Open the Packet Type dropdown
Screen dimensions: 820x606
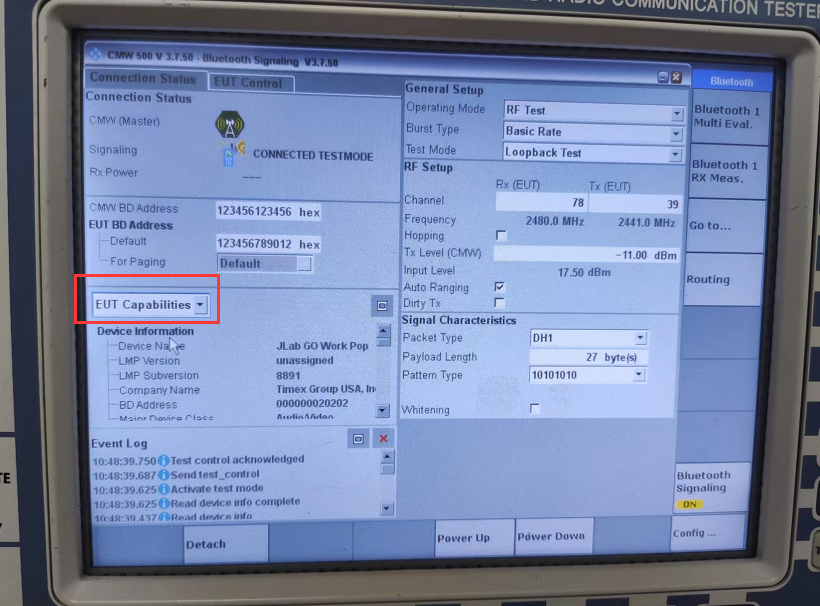click(640, 338)
